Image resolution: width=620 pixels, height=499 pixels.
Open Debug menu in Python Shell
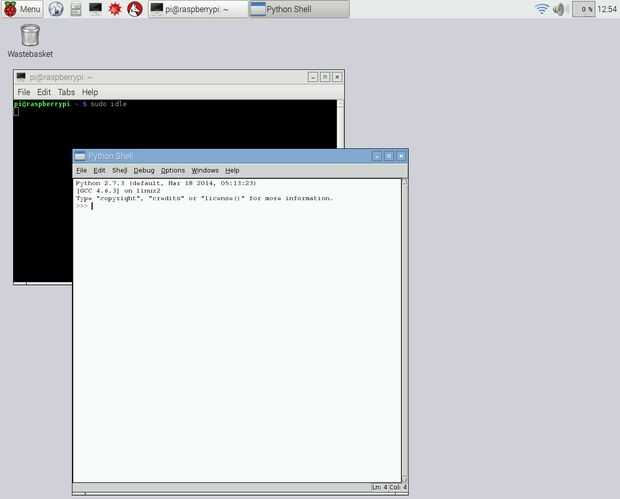(x=144, y=170)
